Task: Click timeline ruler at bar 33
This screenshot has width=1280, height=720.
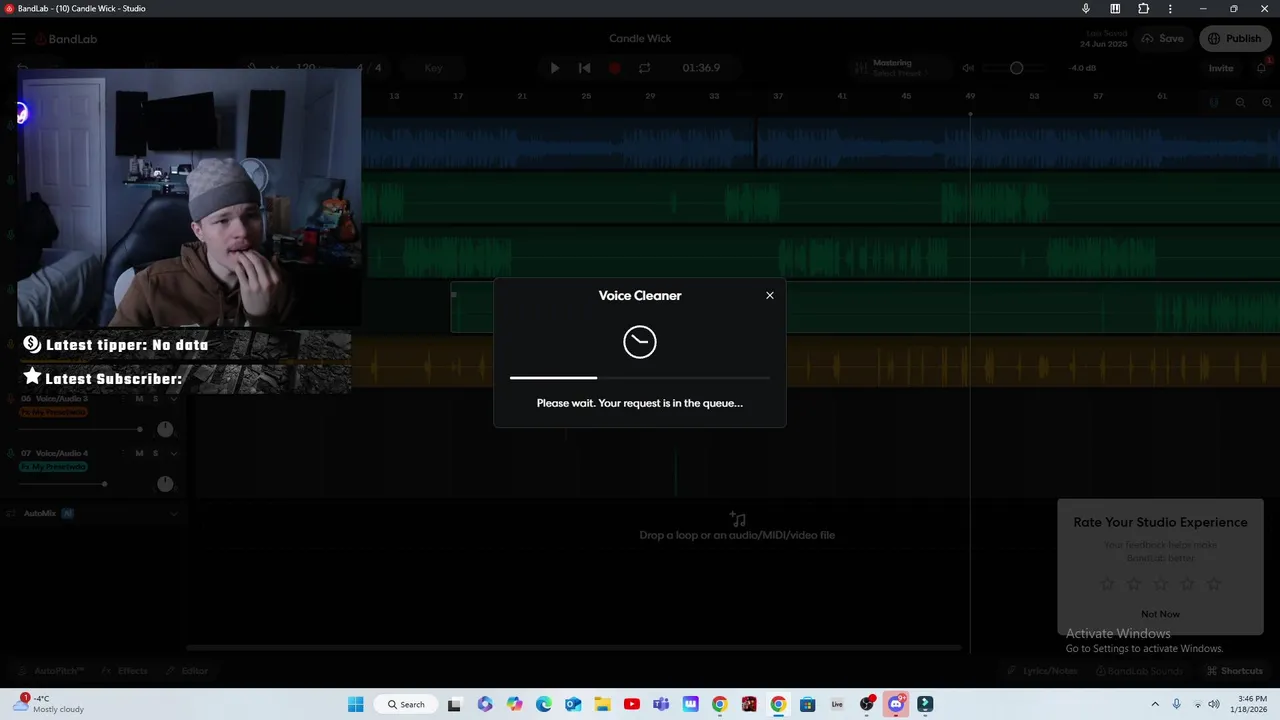Action: click(x=714, y=96)
